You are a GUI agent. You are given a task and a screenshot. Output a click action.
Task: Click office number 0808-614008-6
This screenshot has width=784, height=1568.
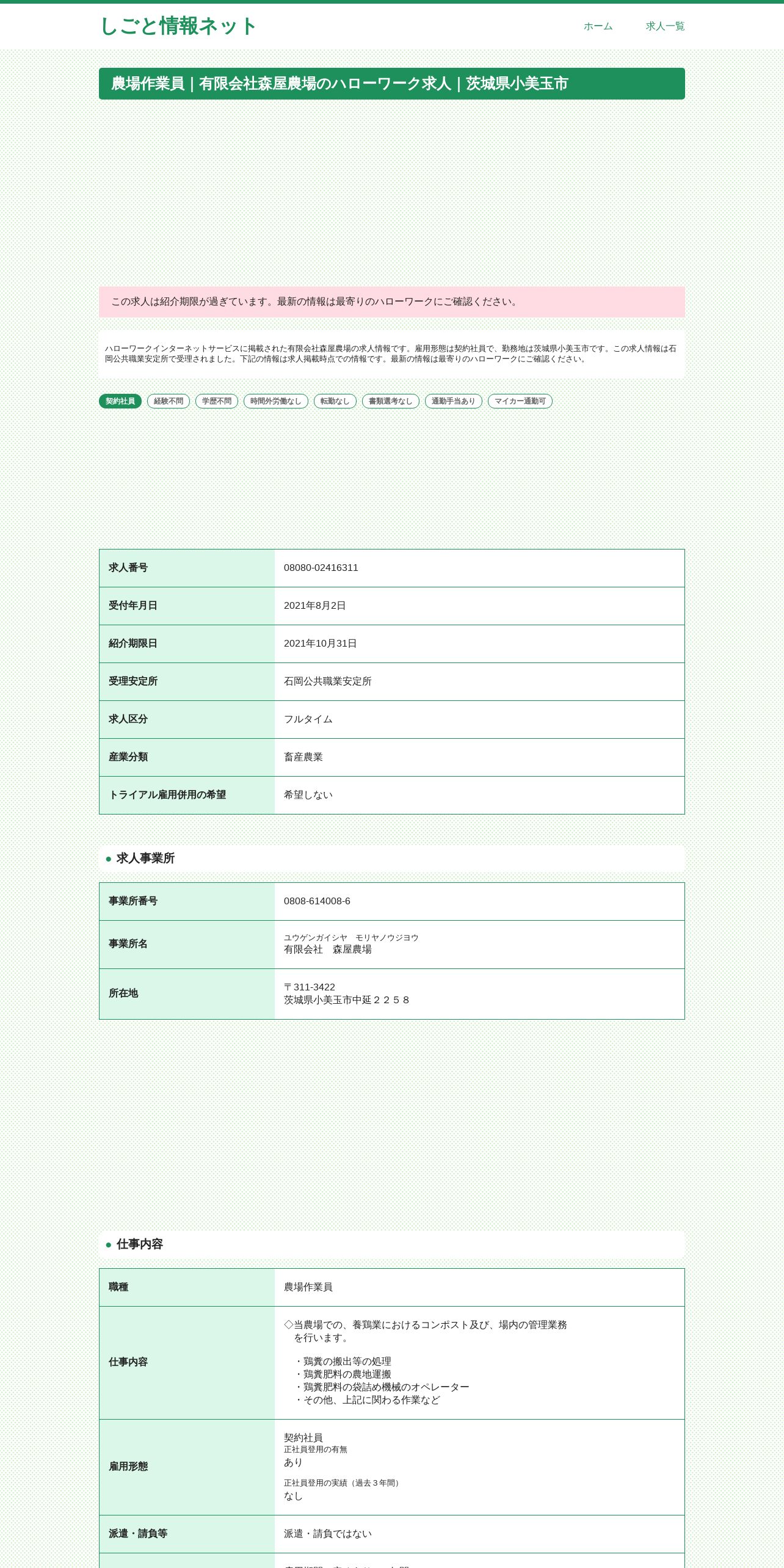(x=318, y=901)
